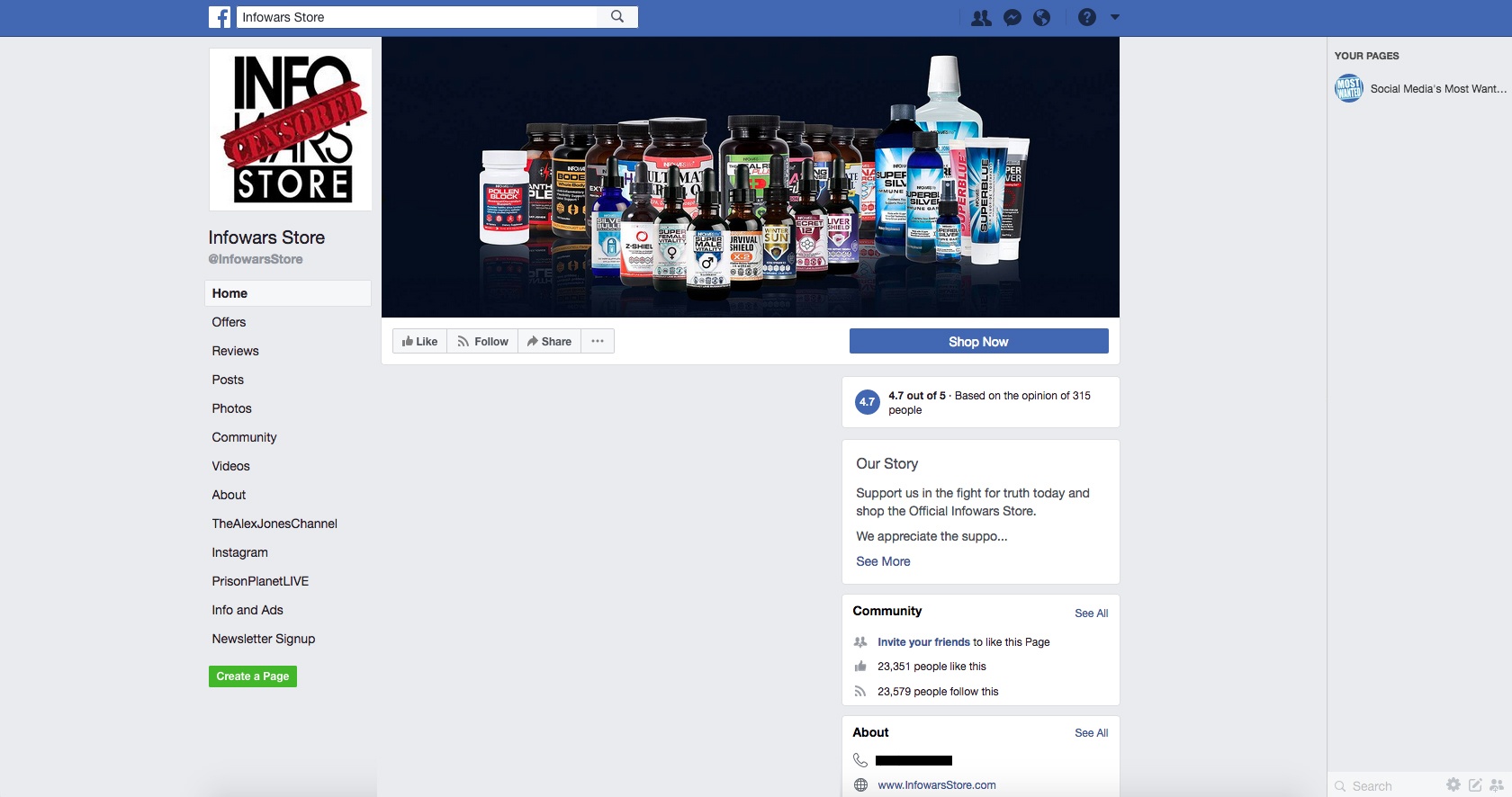This screenshot has height=797, width=1512.
Task: Click the YOUR PAGES heading
Action: tap(1366, 56)
